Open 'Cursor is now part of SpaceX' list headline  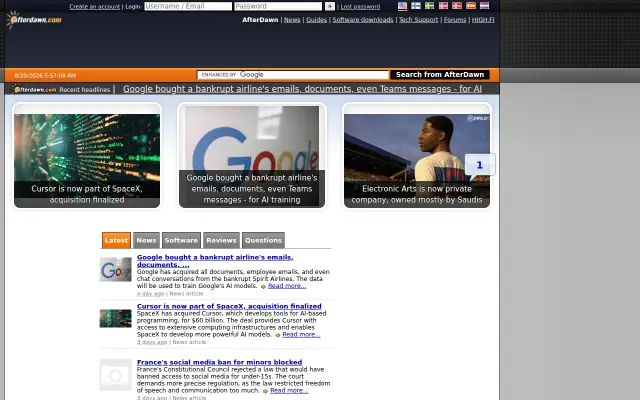229,306
